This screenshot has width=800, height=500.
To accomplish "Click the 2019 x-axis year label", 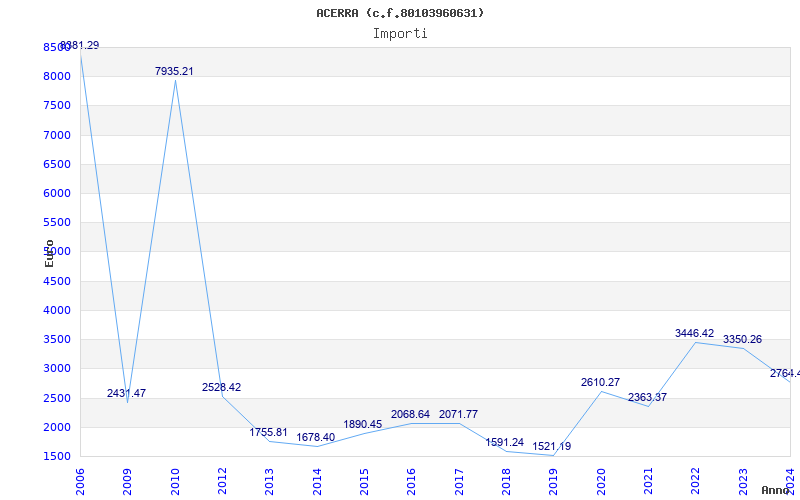I will tap(554, 482).
